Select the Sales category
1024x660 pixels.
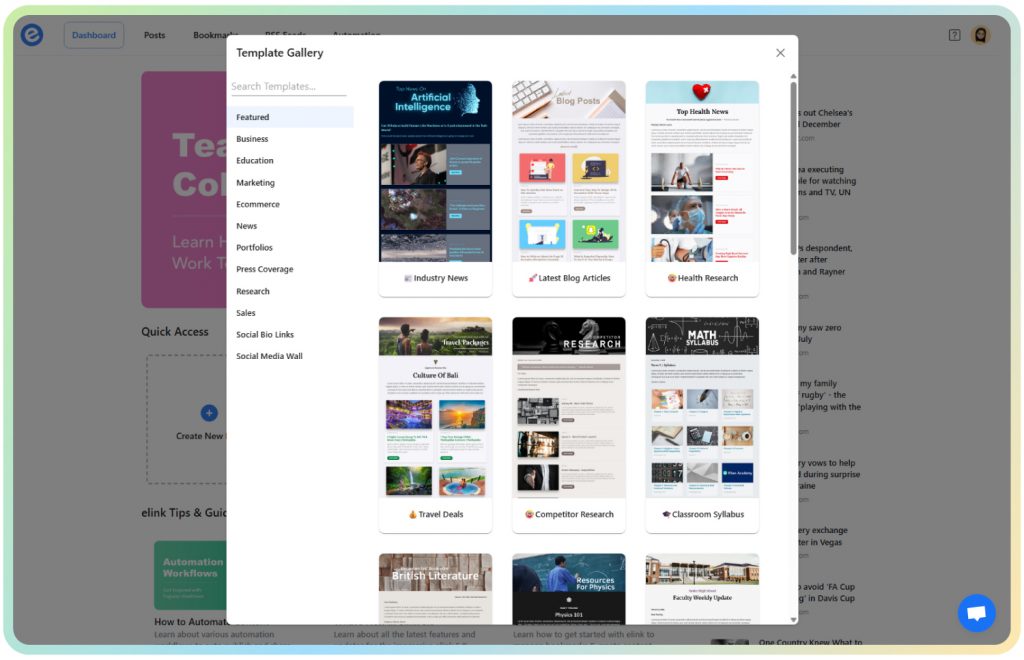click(x=246, y=313)
